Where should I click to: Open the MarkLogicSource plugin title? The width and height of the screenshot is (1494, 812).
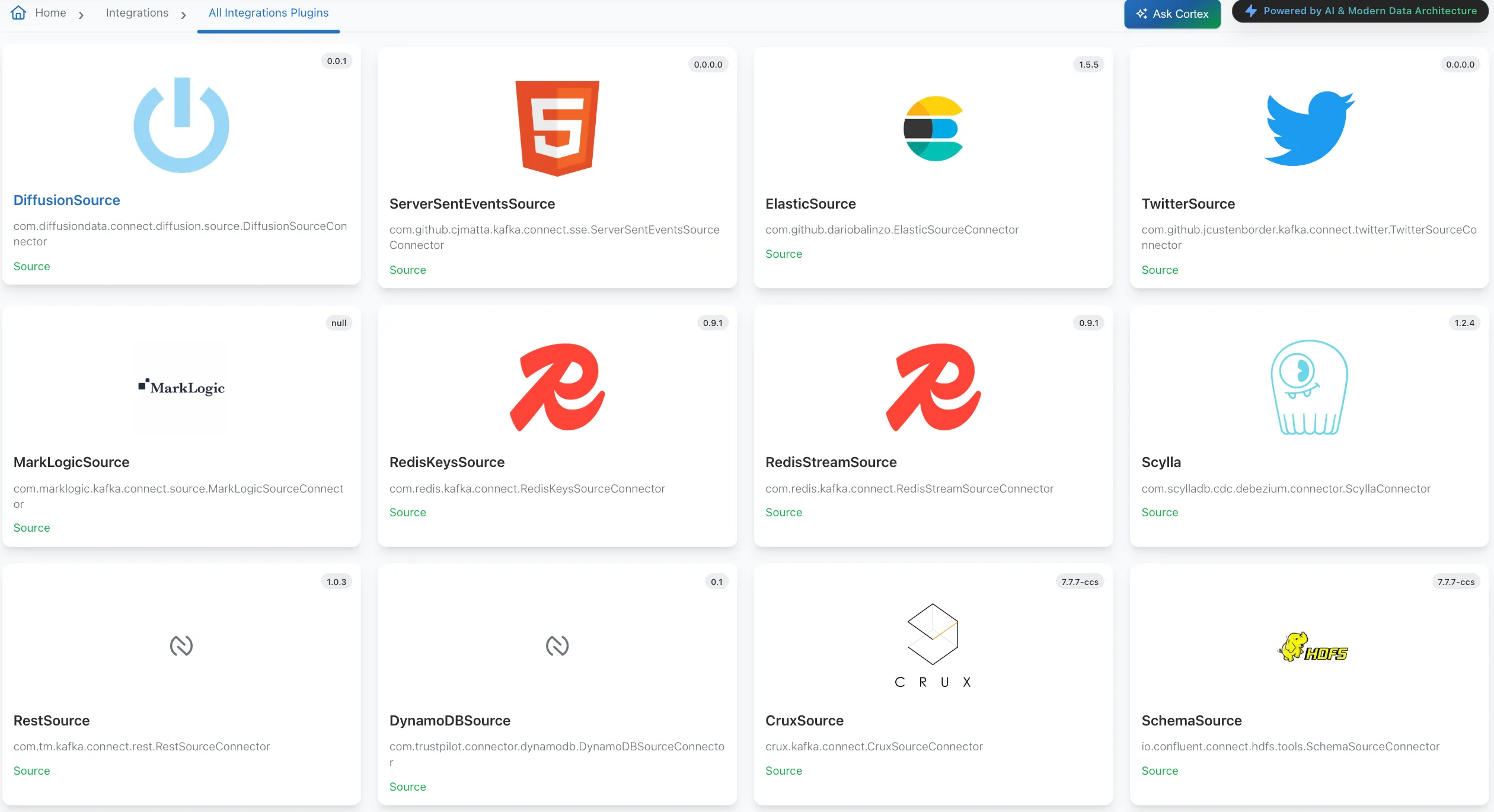pyautogui.click(x=71, y=462)
